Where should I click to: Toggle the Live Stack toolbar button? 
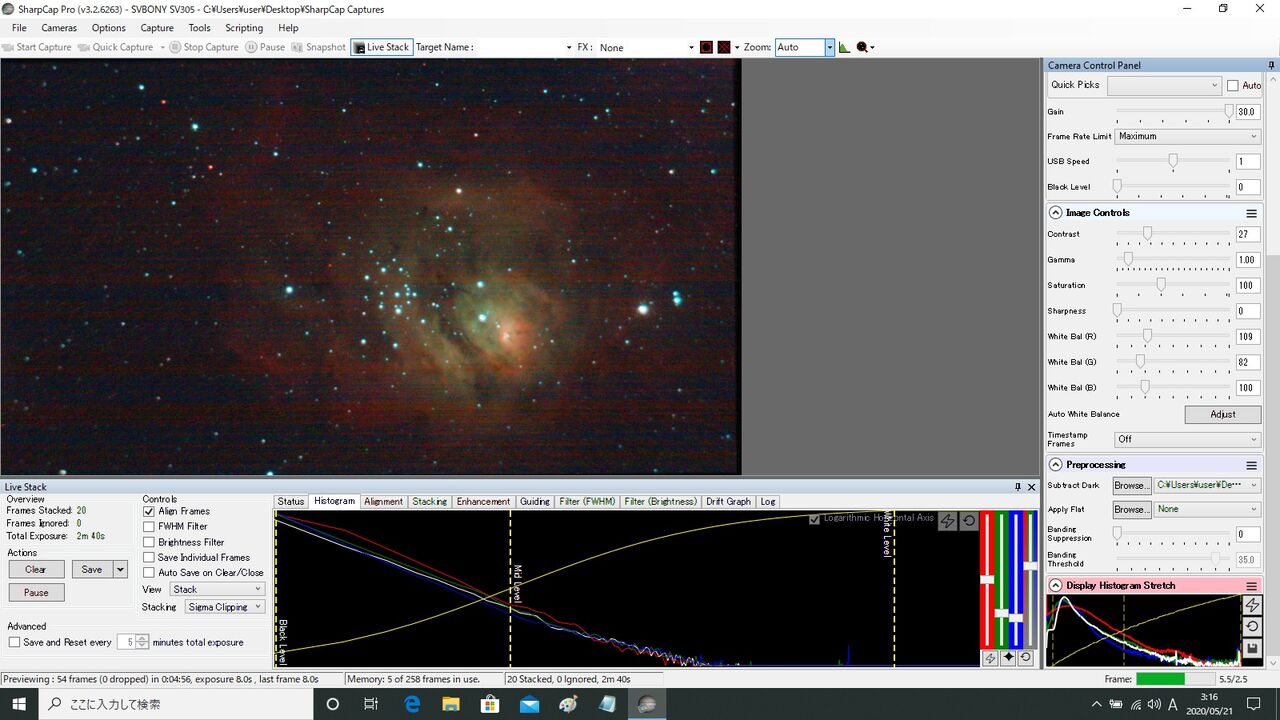click(x=381, y=47)
